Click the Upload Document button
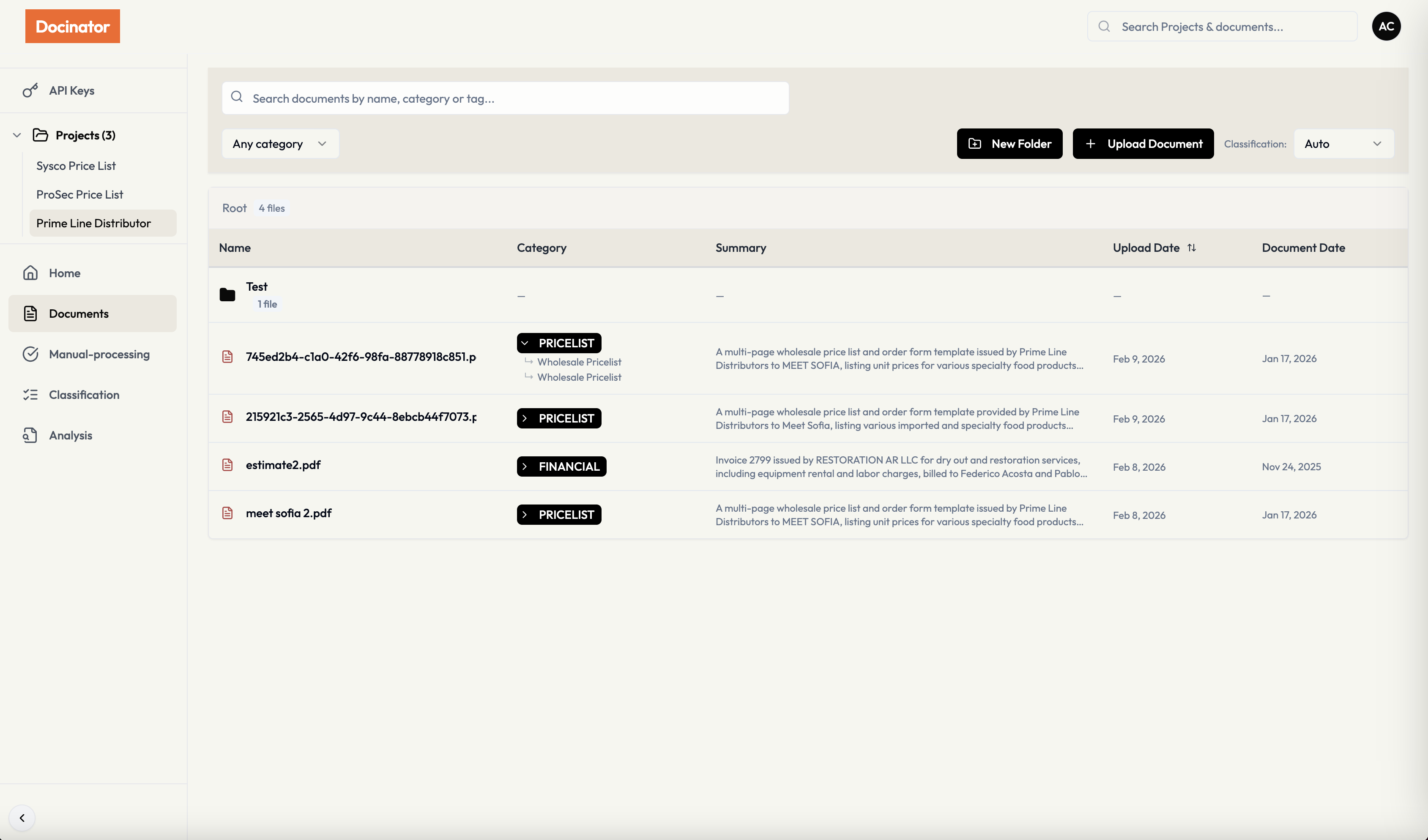Image resolution: width=1428 pixels, height=840 pixels. click(x=1142, y=144)
